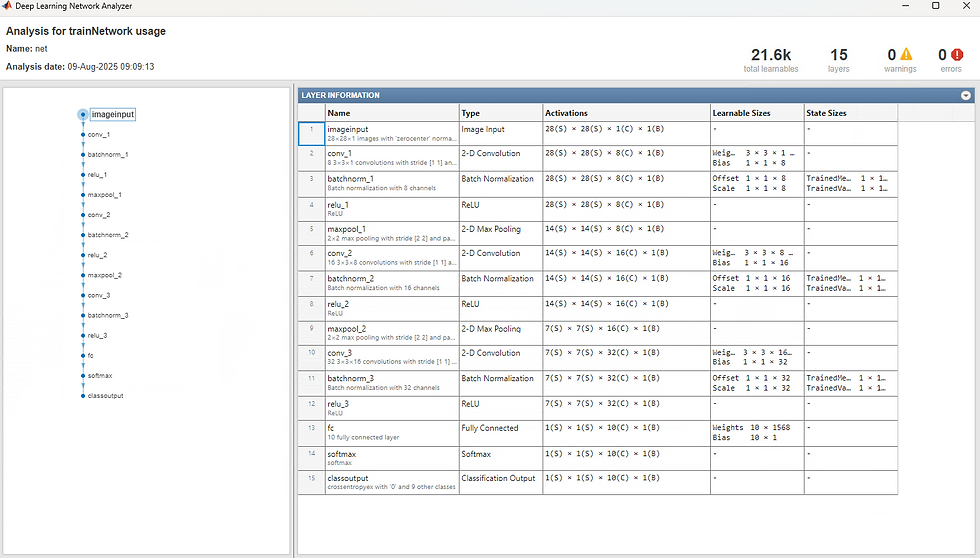Viewport: 980px width, 558px height.
Task: Click the errors red exclamation icon
Action: (x=957, y=54)
